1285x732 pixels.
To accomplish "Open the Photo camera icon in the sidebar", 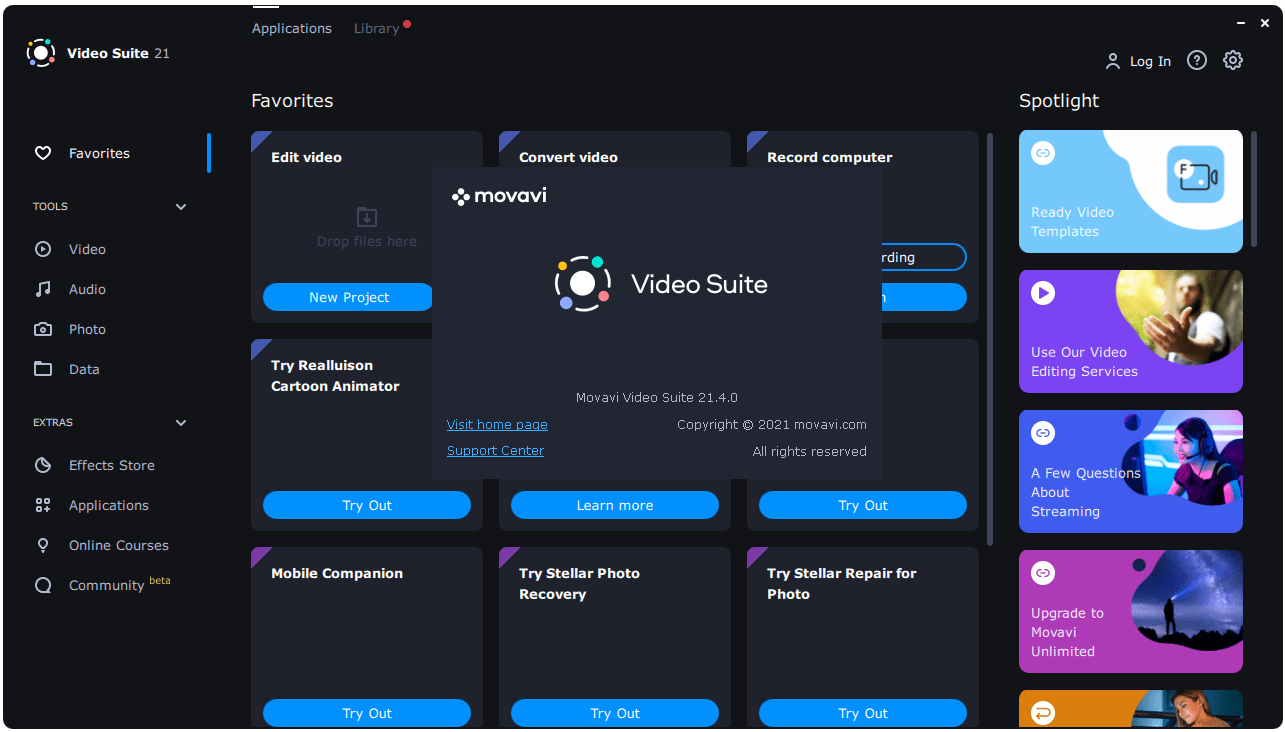I will (43, 329).
